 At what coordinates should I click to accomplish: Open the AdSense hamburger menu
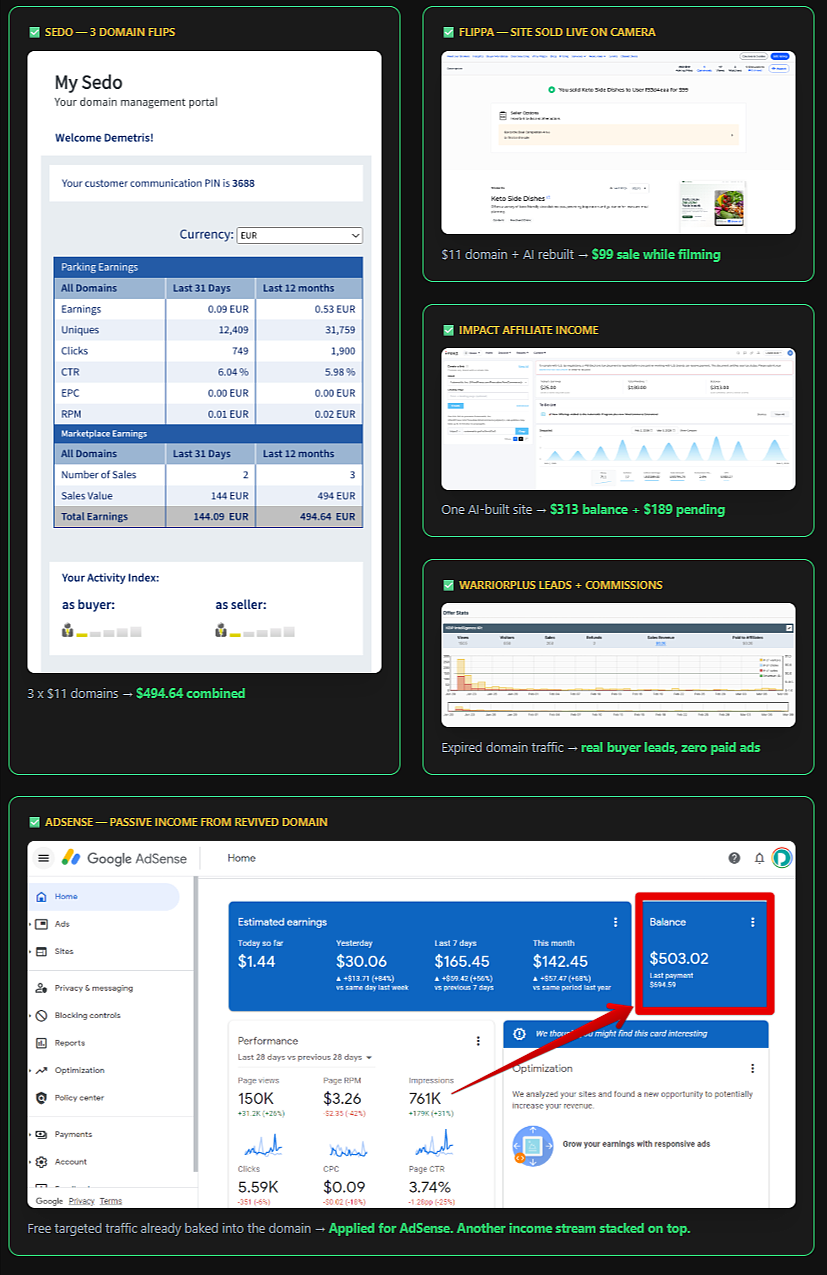pos(44,858)
